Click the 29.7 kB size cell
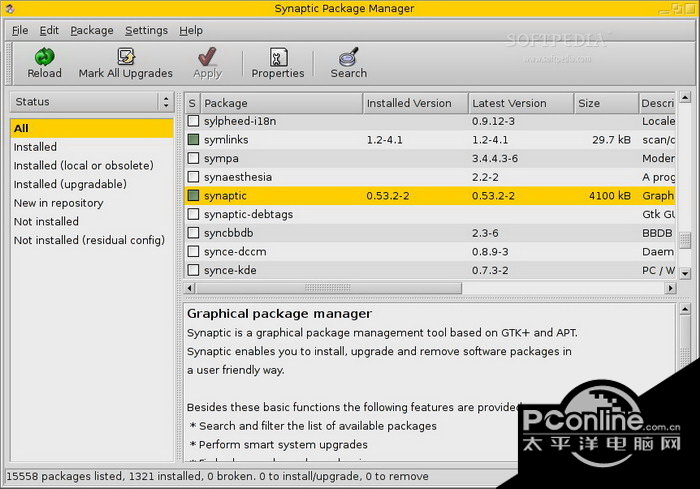 [x=611, y=140]
